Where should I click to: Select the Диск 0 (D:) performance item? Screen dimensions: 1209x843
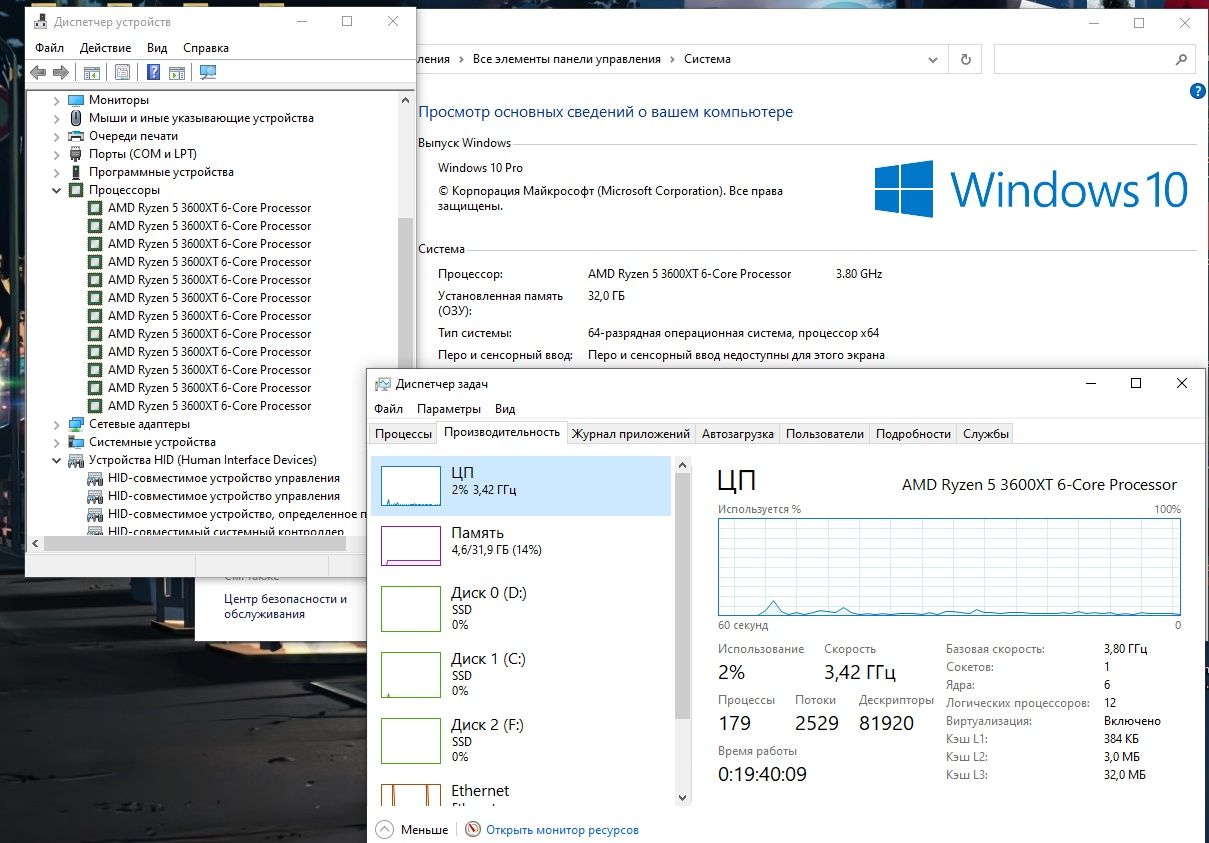tap(520, 608)
